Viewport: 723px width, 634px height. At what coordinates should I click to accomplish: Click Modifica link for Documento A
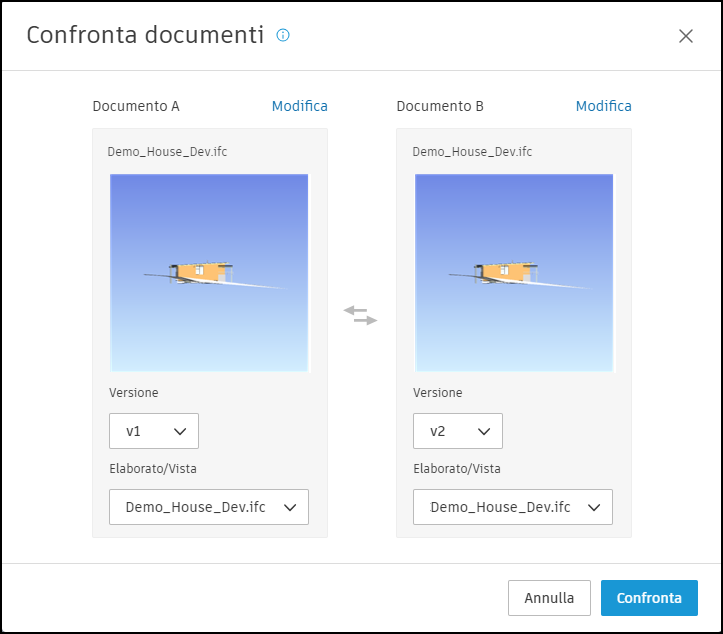[x=300, y=106]
